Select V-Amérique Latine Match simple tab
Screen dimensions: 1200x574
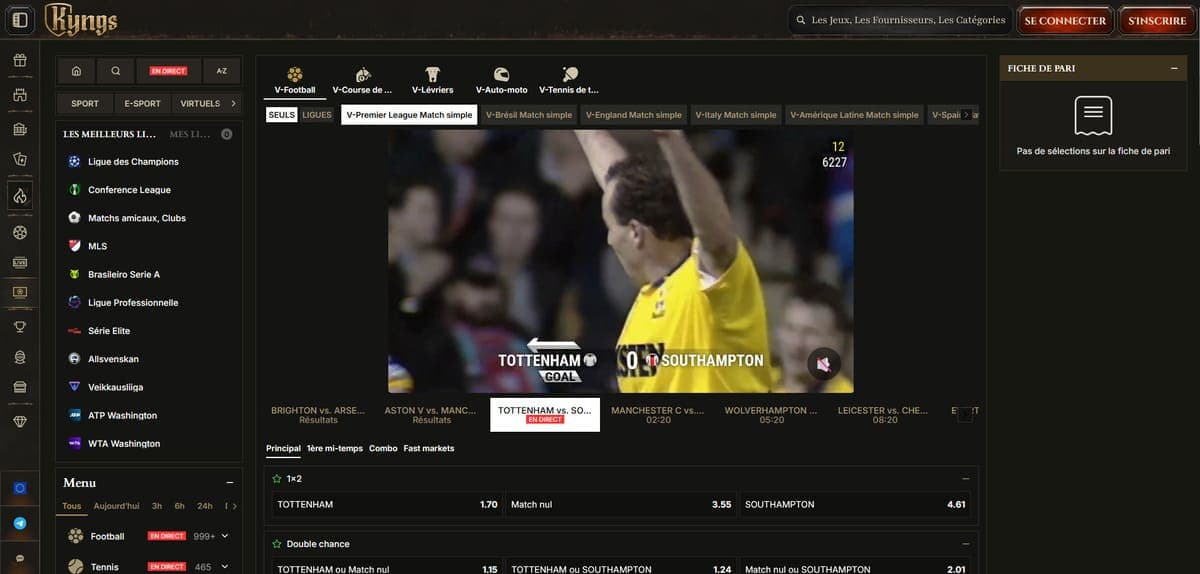tap(854, 115)
